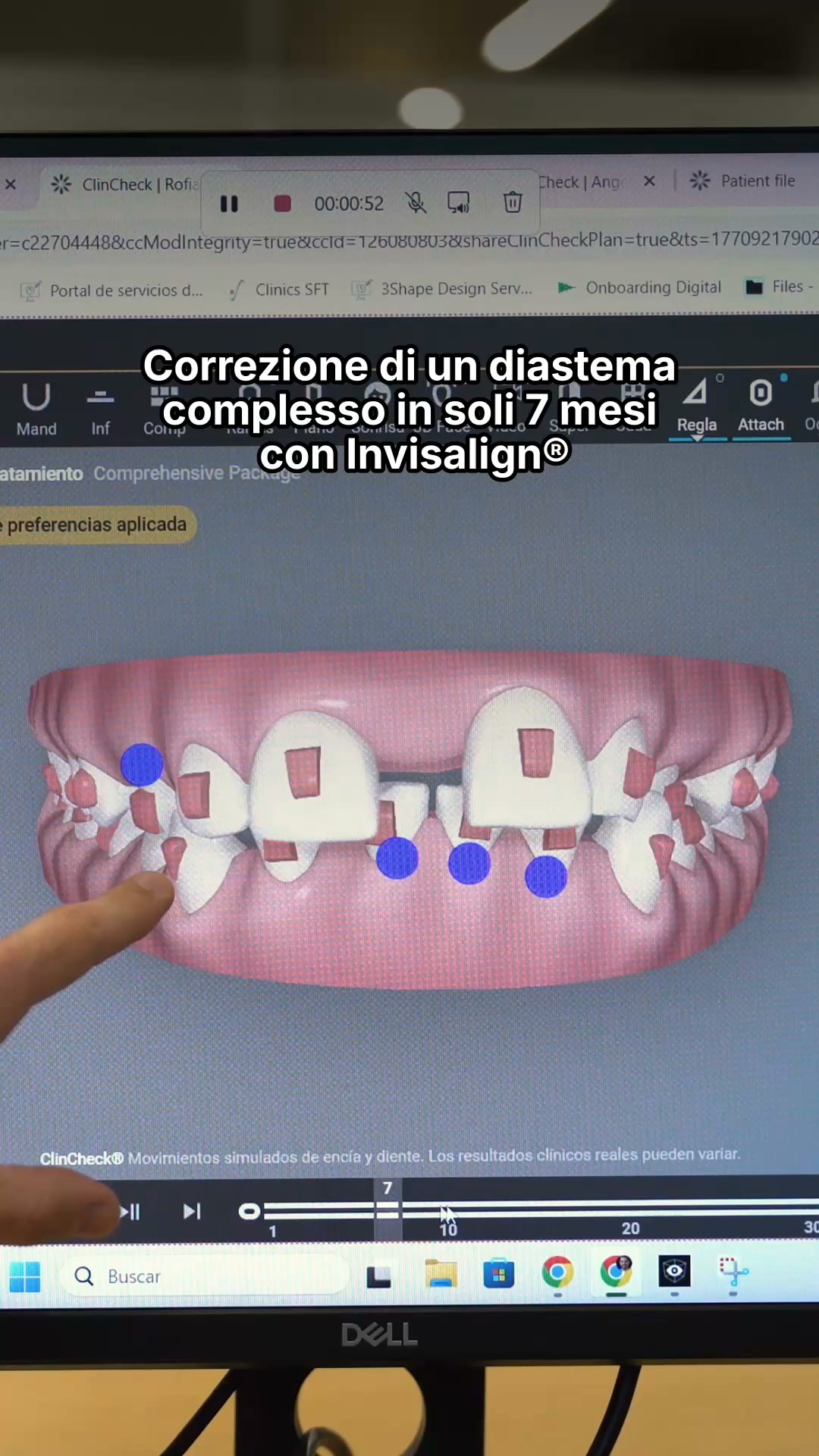Image resolution: width=819 pixels, height=1456 pixels.
Task: Jump to stage 20 on the timeline
Action: [x=630, y=1228]
